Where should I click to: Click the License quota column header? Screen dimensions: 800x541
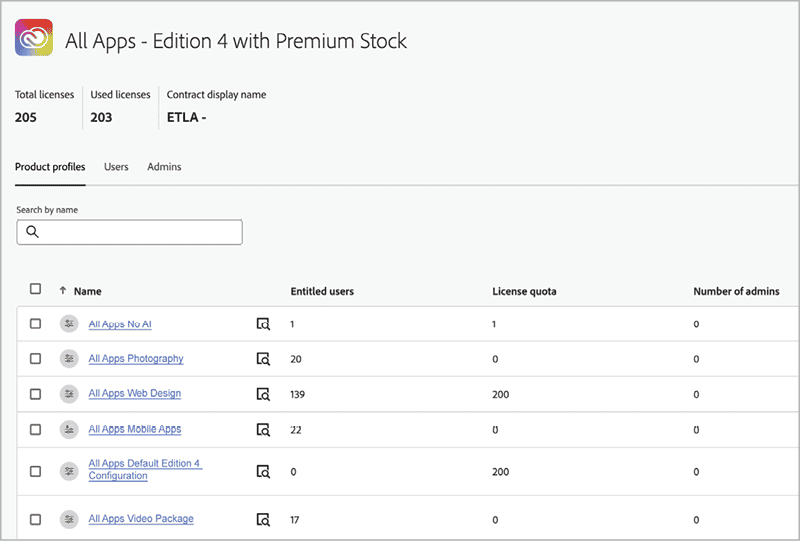[524, 291]
